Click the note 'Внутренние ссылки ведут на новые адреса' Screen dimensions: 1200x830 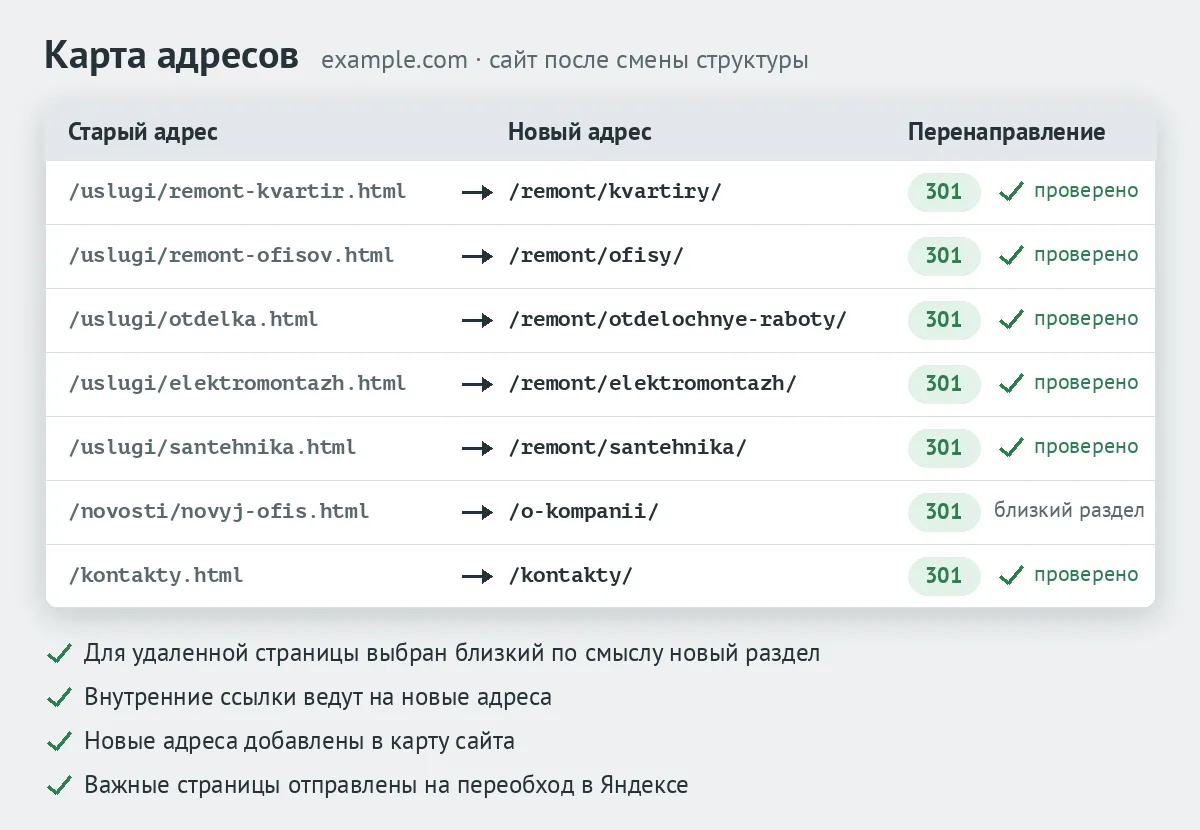(x=318, y=697)
